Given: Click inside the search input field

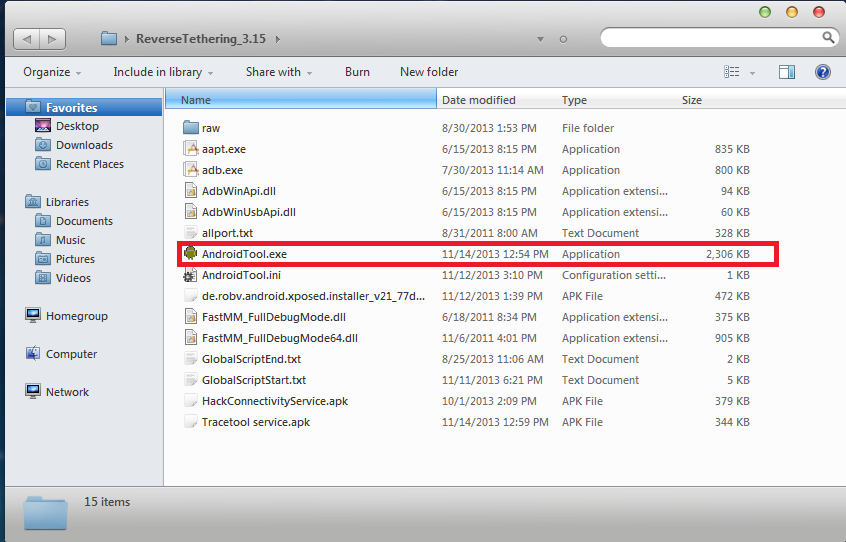Looking at the screenshot, I should pyautogui.click(x=710, y=37).
